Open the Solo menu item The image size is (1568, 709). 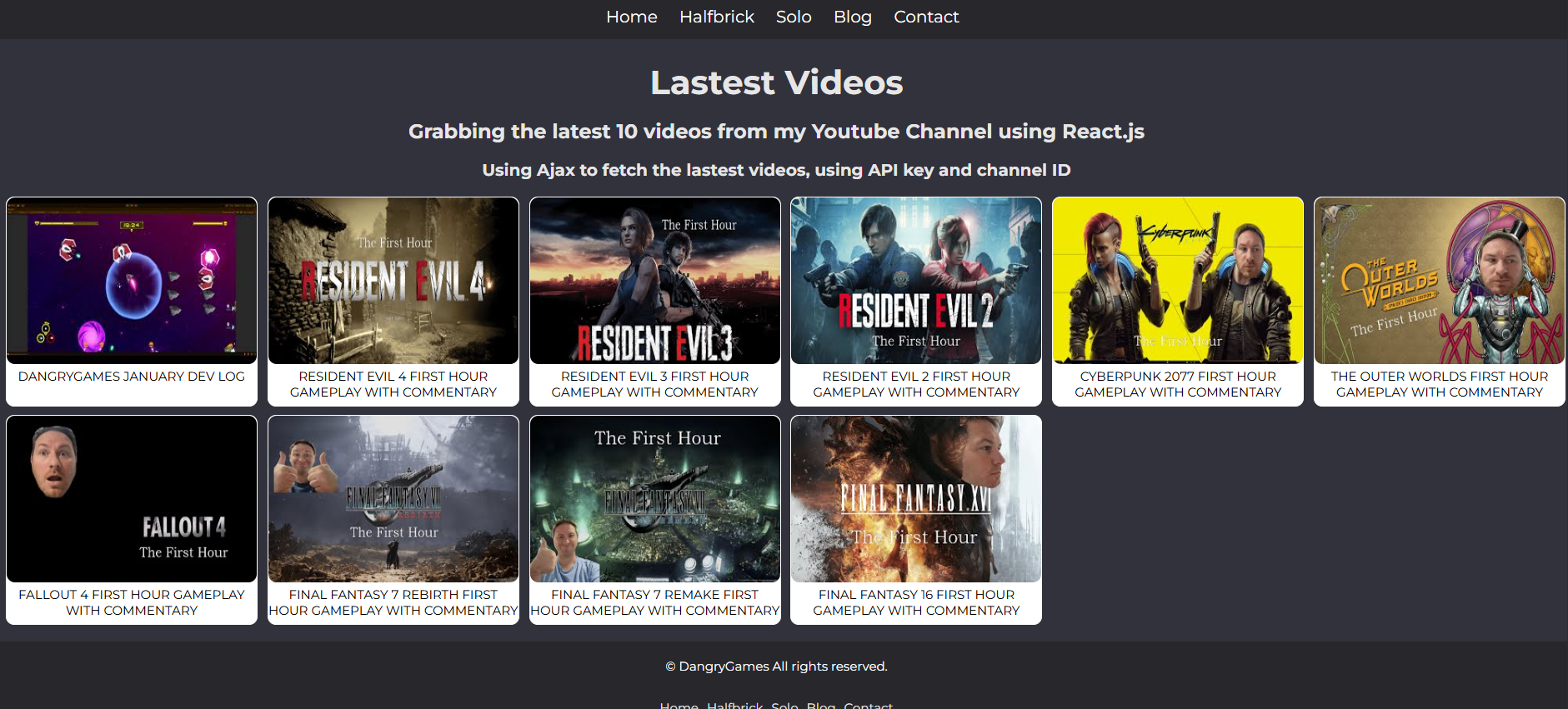[x=793, y=17]
